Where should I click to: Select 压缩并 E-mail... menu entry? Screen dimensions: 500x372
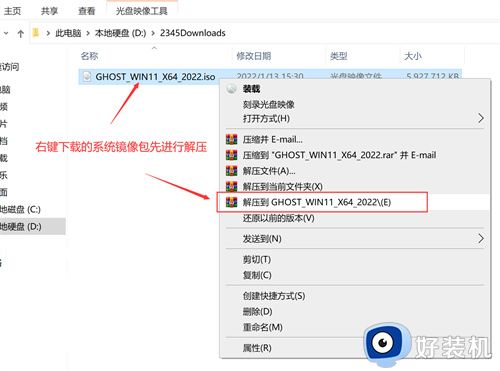click(x=273, y=139)
